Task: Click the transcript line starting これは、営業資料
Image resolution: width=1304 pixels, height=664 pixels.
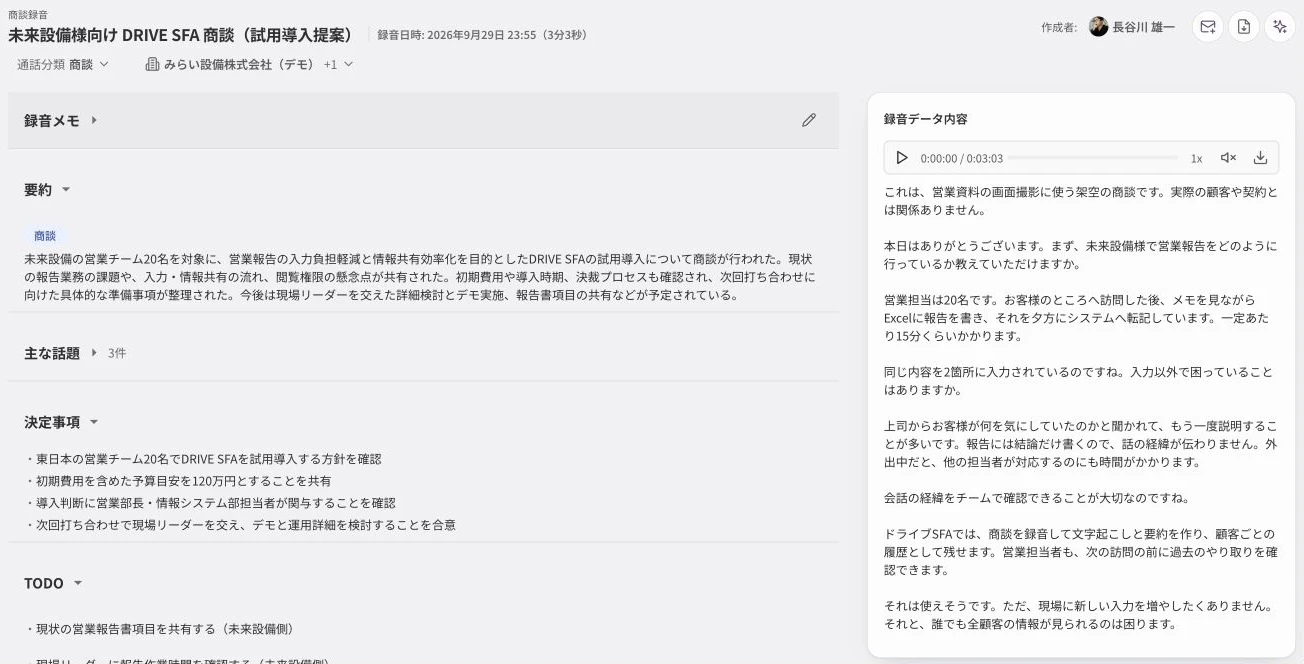Action: tap(1081, 201)
